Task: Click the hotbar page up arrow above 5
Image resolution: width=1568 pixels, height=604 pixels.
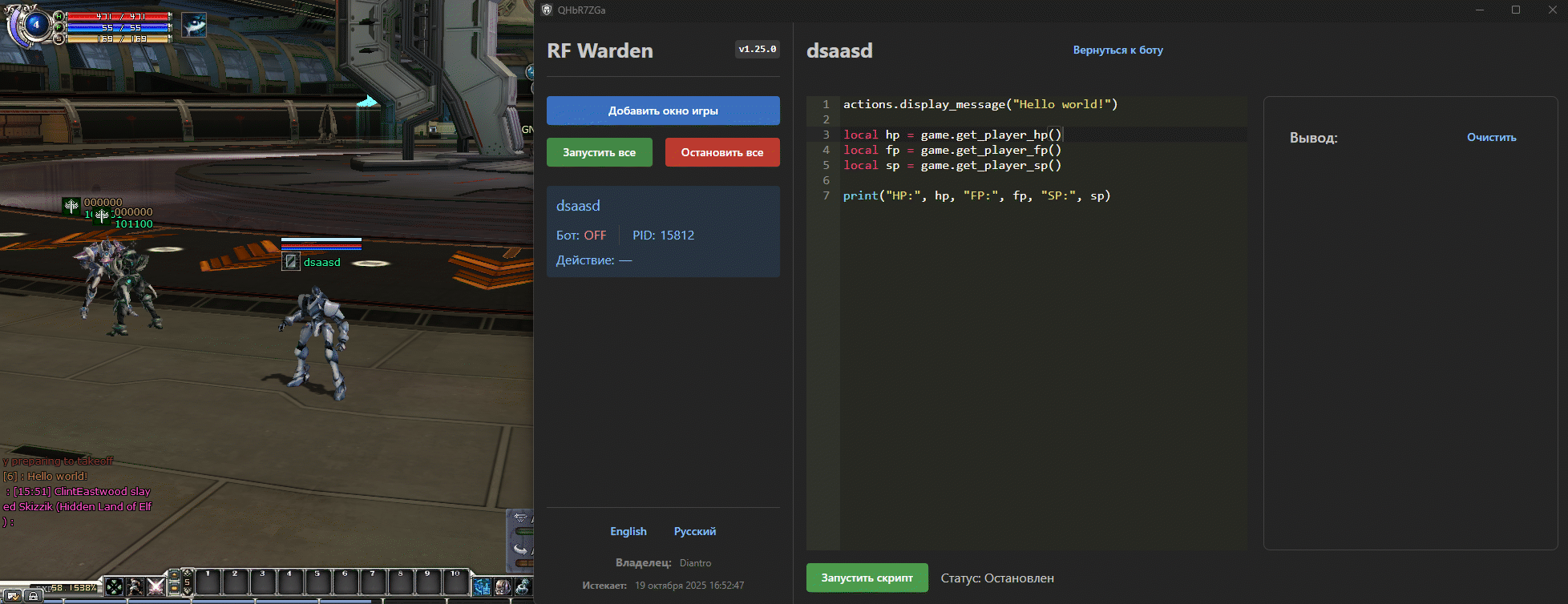Action: tap(188, 573)
